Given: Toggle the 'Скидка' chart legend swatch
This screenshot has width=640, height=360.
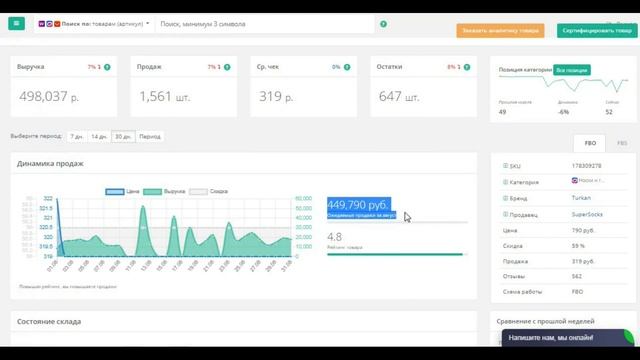Looking at the screenshot, I should (198, 191).
